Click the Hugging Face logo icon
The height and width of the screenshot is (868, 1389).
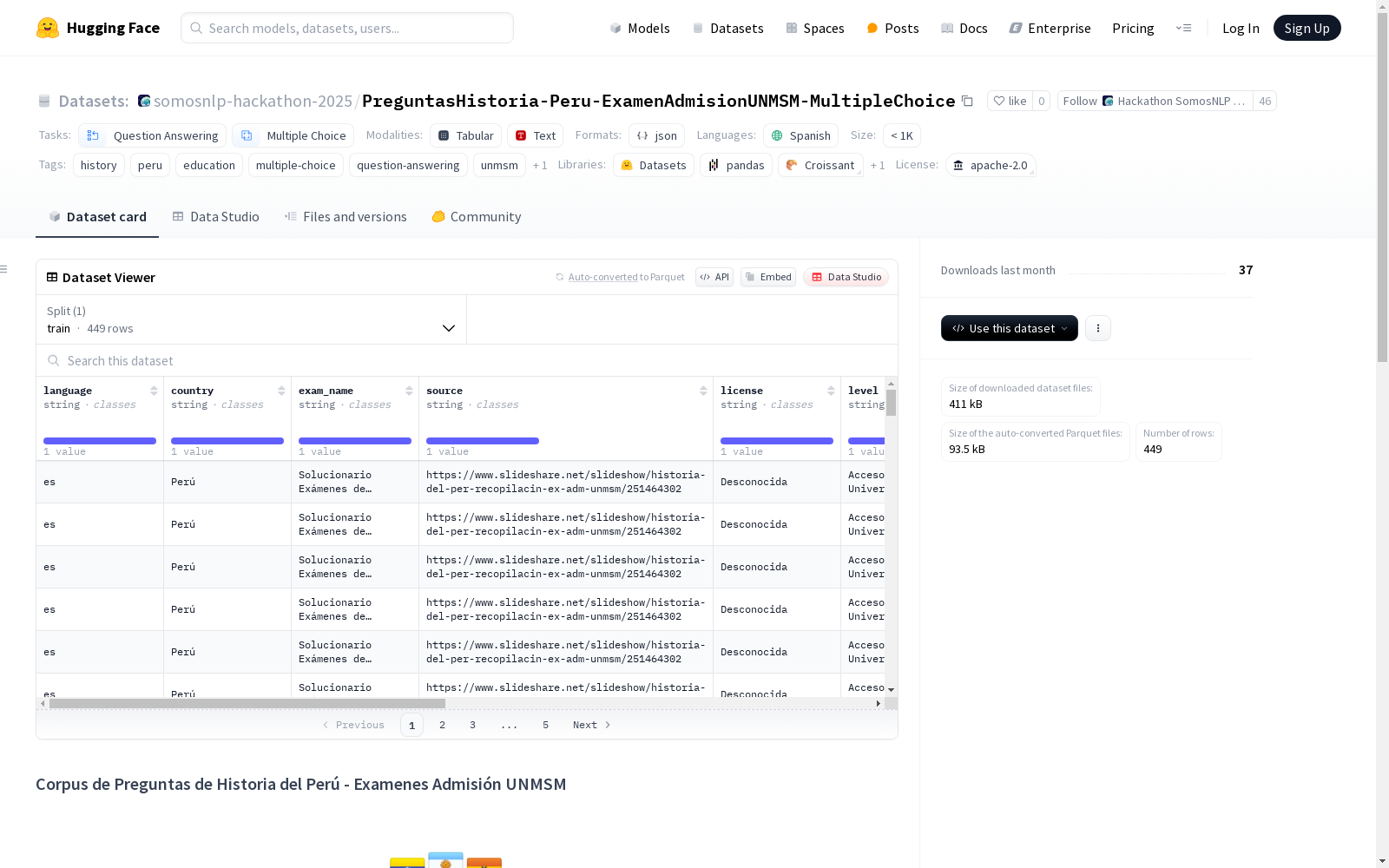click(x=48, y=28)
